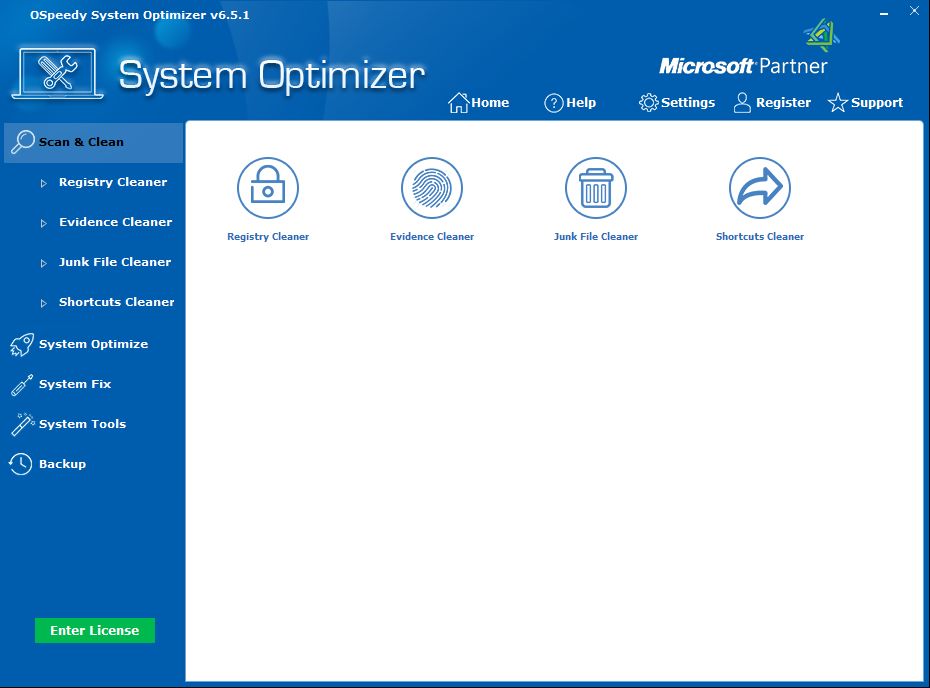This screenshot has width=930, height=688.
Task: Click the Support star icon
Action: [837, 103]
